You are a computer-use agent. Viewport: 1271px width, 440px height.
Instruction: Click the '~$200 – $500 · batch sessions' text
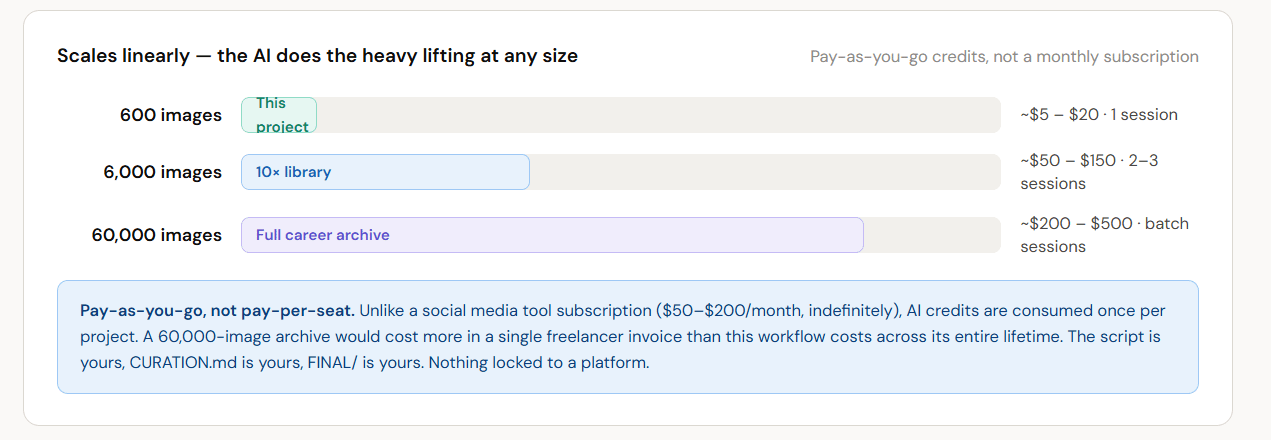1104,235
